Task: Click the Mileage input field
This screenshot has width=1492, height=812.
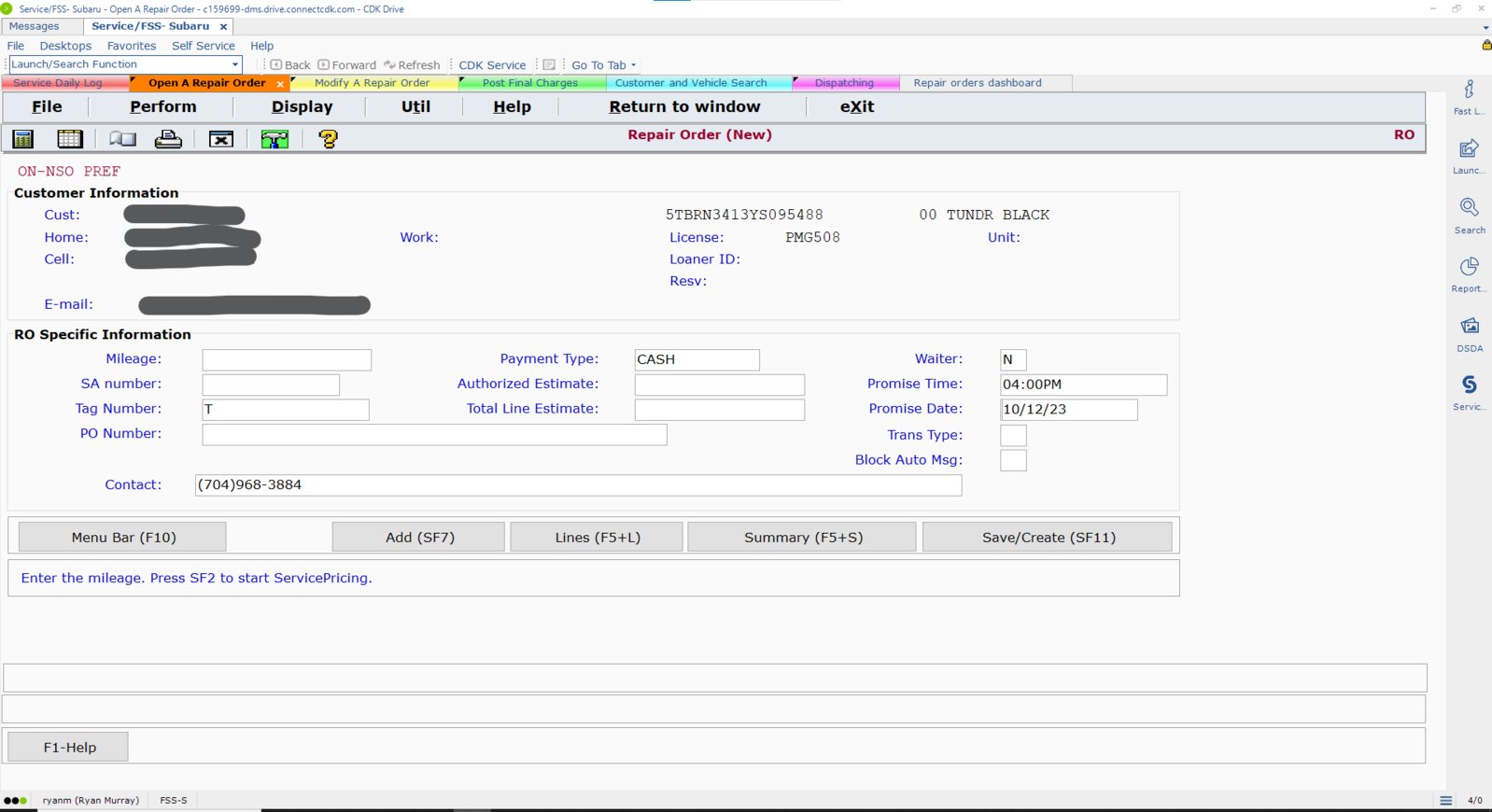Action: click(287, 359)
